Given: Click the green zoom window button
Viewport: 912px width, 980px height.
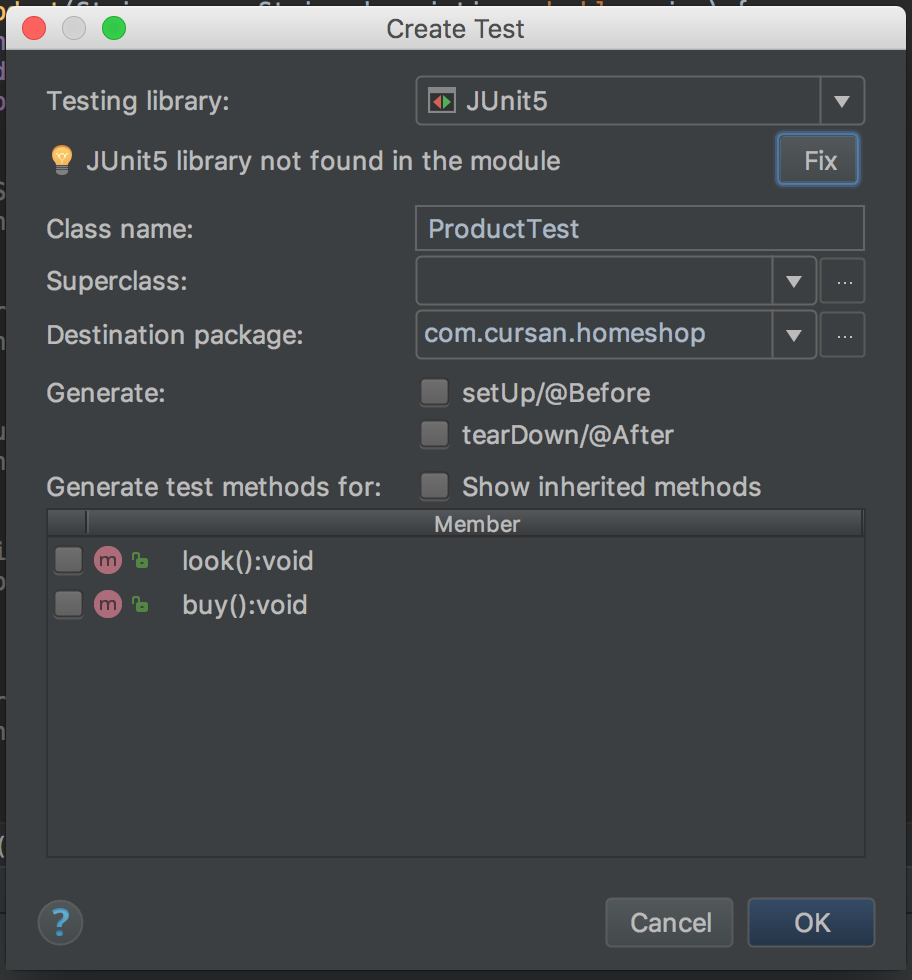Looking at the screenshot, I should 114,29.
